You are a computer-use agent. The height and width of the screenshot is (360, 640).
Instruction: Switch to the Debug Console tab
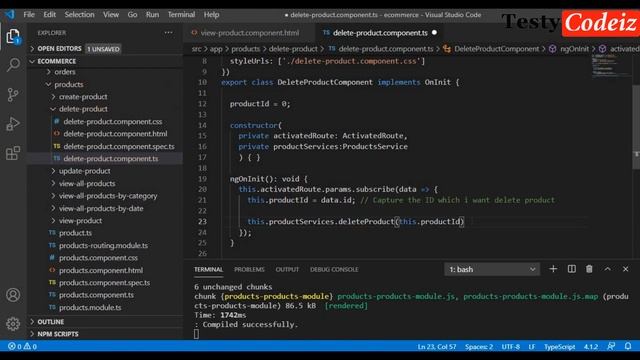334,269
